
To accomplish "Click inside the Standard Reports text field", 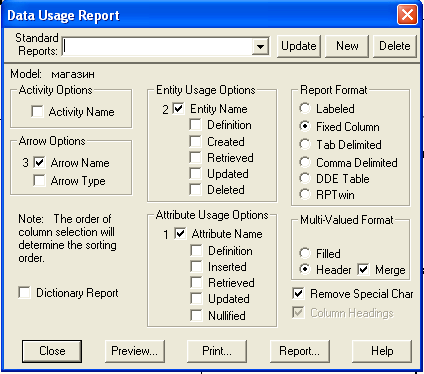I will (157, 47).
